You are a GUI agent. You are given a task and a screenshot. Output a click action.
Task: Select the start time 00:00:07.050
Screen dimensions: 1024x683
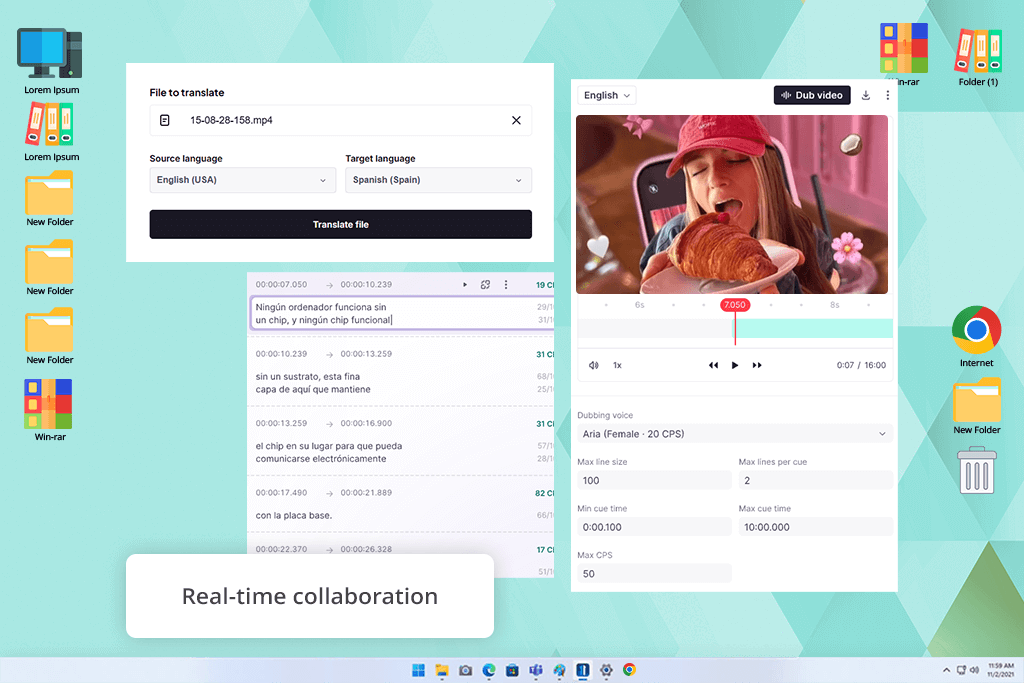pyautogui.click(x=281, y=285)
